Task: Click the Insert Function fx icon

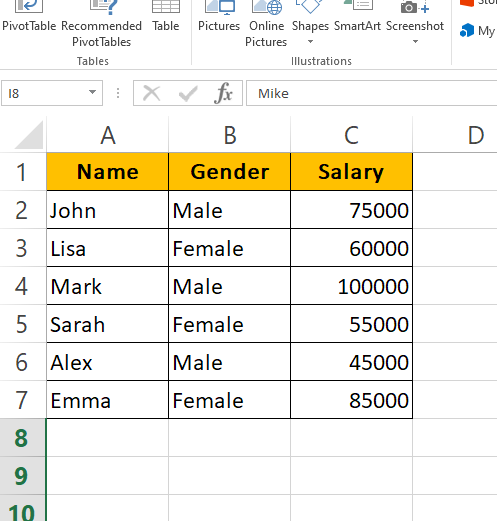Action: (223, 93)
